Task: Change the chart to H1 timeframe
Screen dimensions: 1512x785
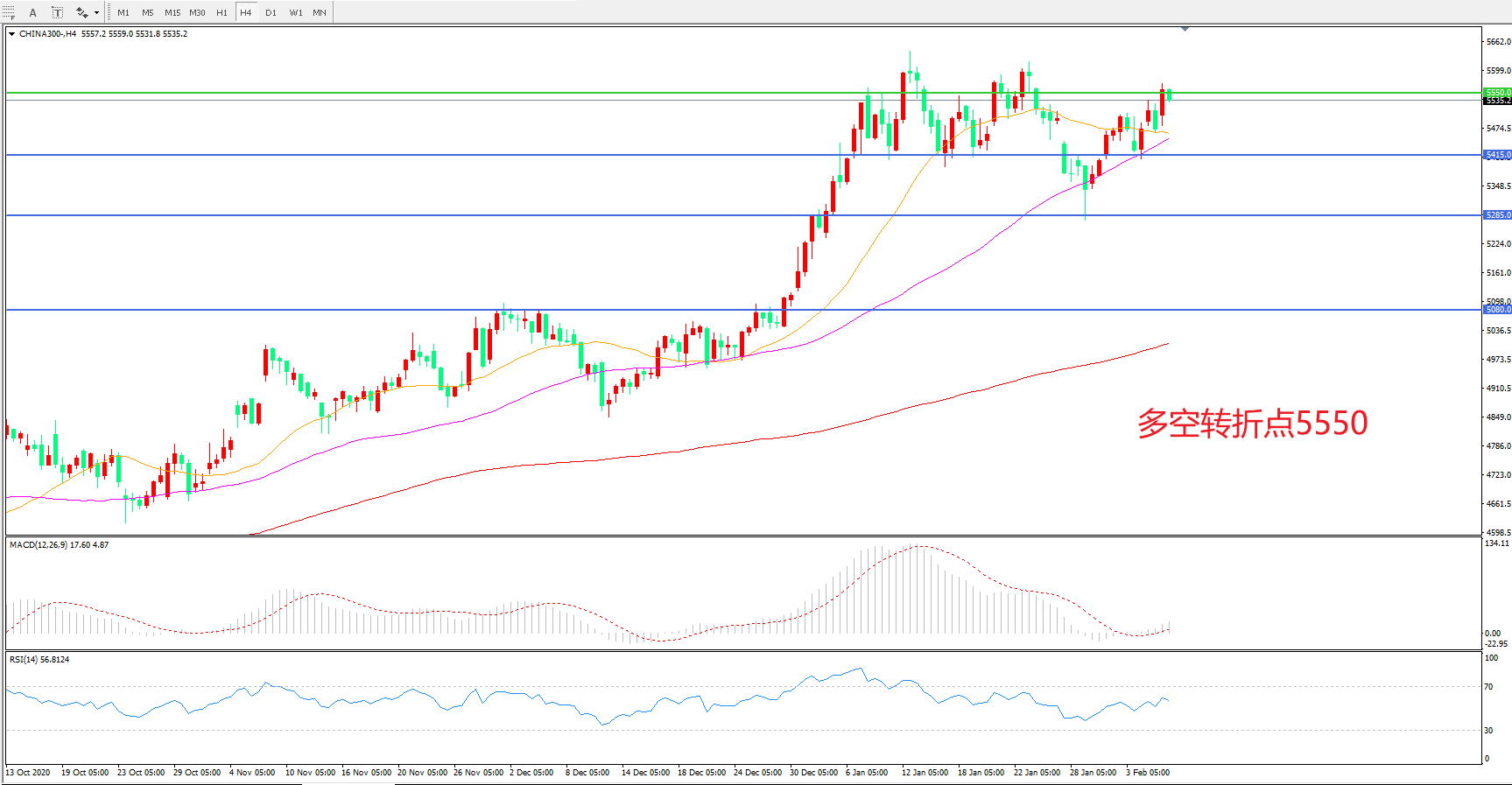Action: click(x=222, y=12)
